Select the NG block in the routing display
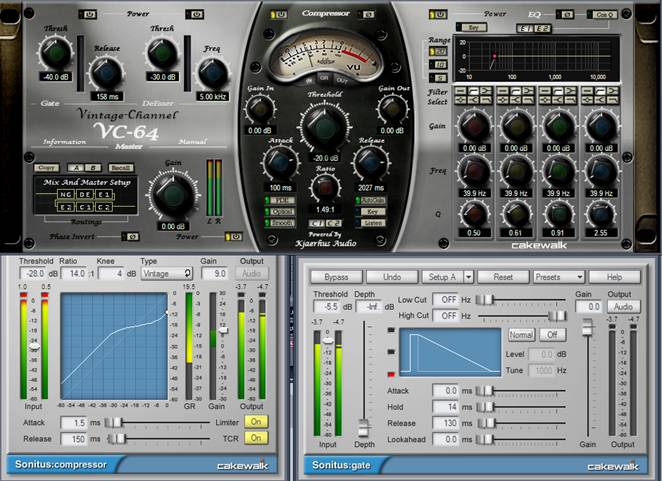This screenshot has width=662, height=481. pyautogui.click(x=65, y=194)
